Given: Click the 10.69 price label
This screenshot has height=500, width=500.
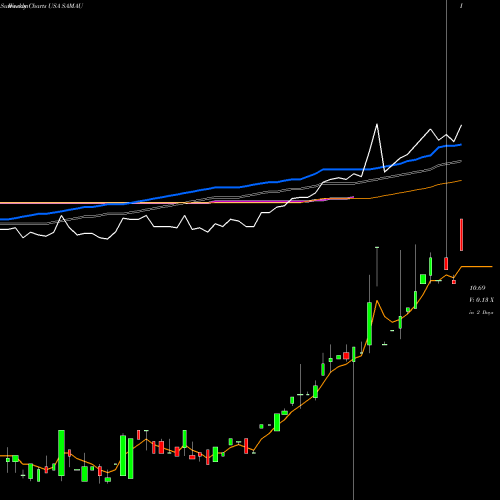Looking at the screenshot, I should (478, 288).
